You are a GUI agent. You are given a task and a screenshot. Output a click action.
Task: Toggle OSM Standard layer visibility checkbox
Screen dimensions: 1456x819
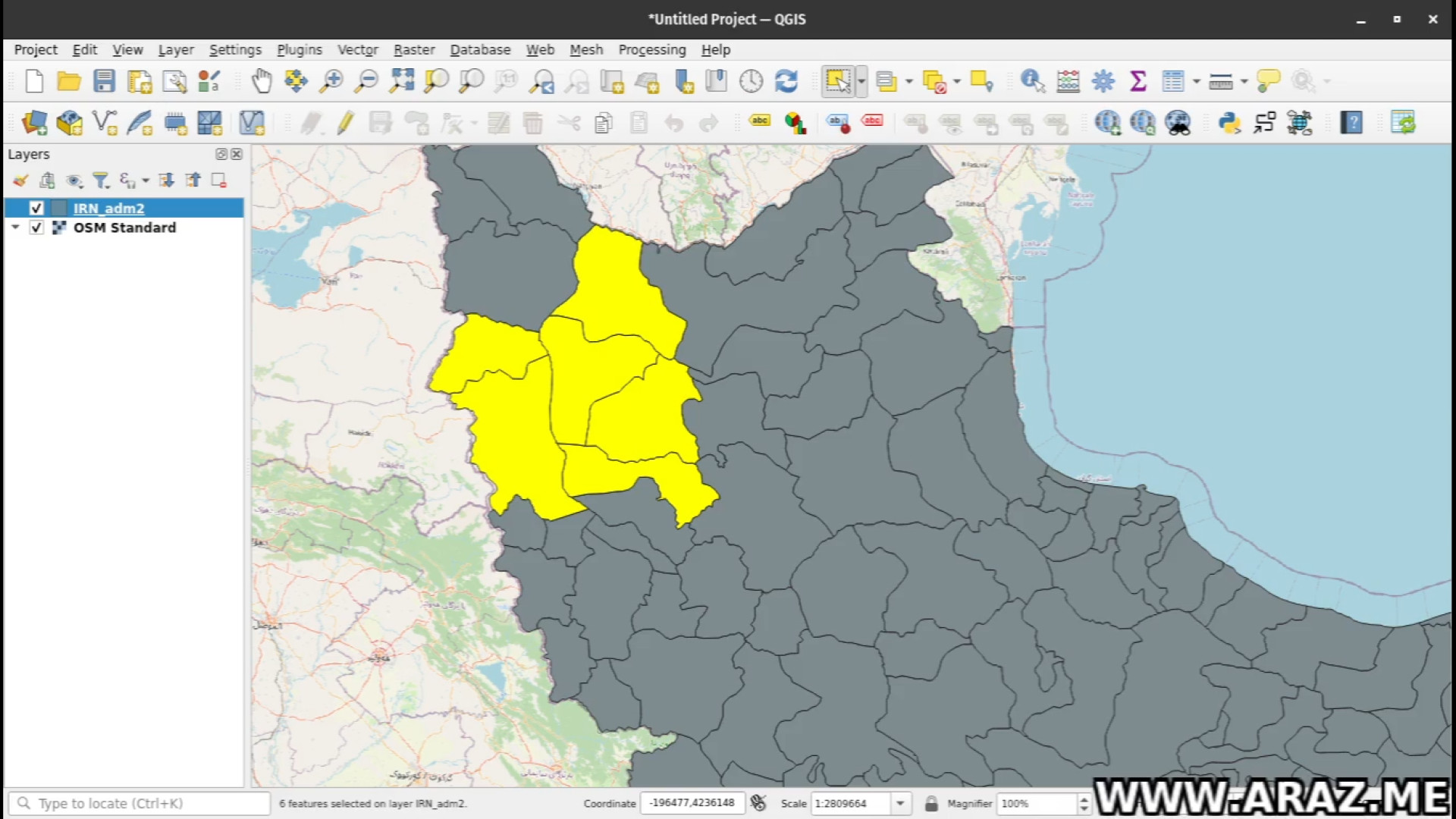click(36, 227)
